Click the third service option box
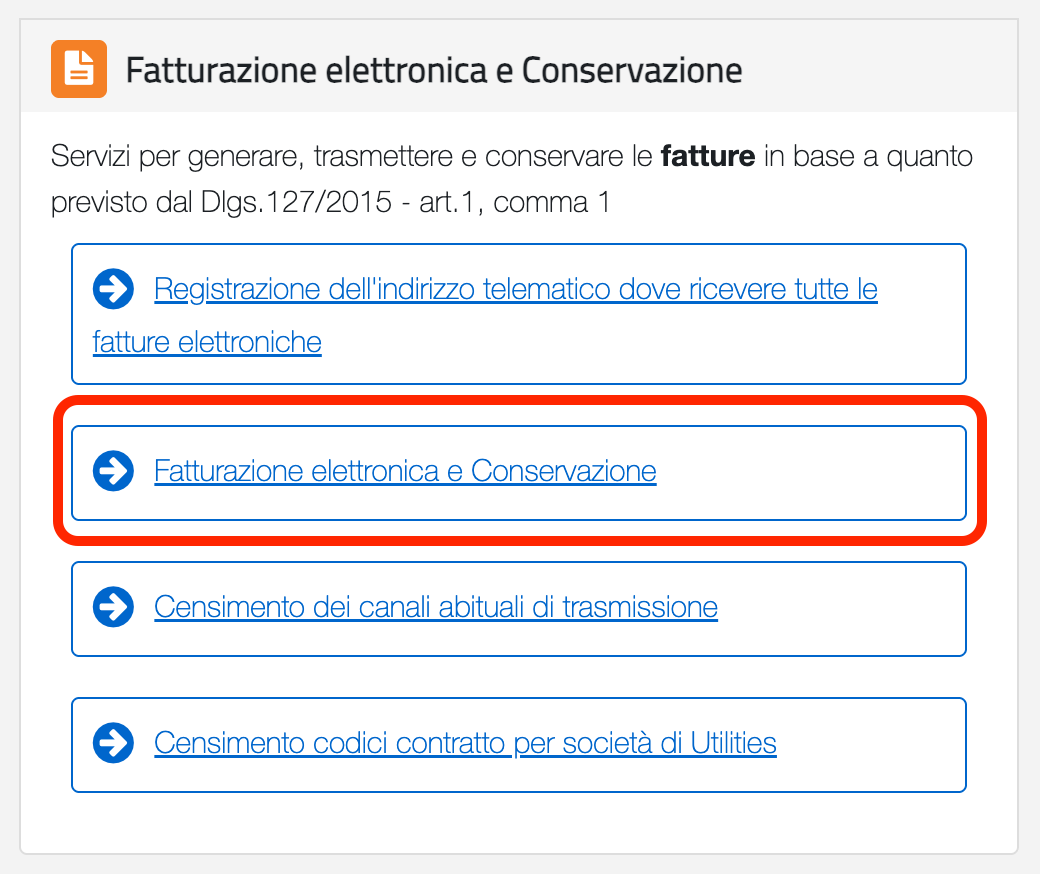 519,607
